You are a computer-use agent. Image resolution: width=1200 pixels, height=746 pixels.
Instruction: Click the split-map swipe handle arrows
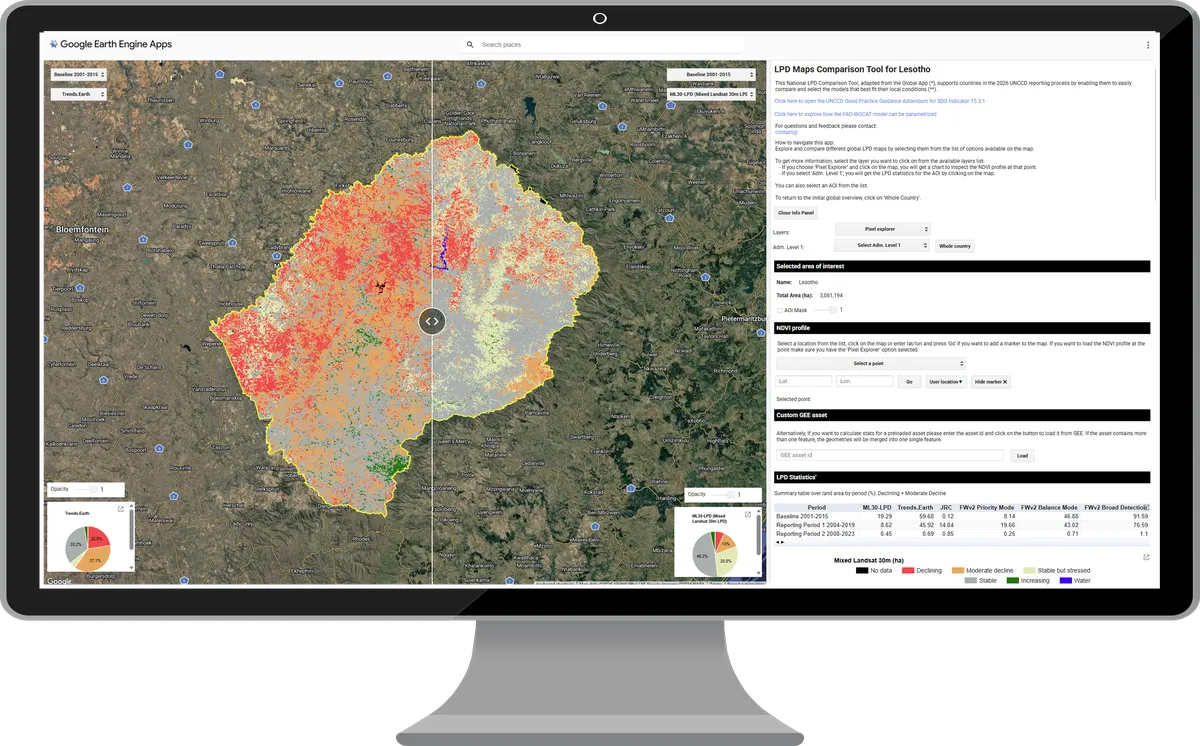(x=432, y=321)
